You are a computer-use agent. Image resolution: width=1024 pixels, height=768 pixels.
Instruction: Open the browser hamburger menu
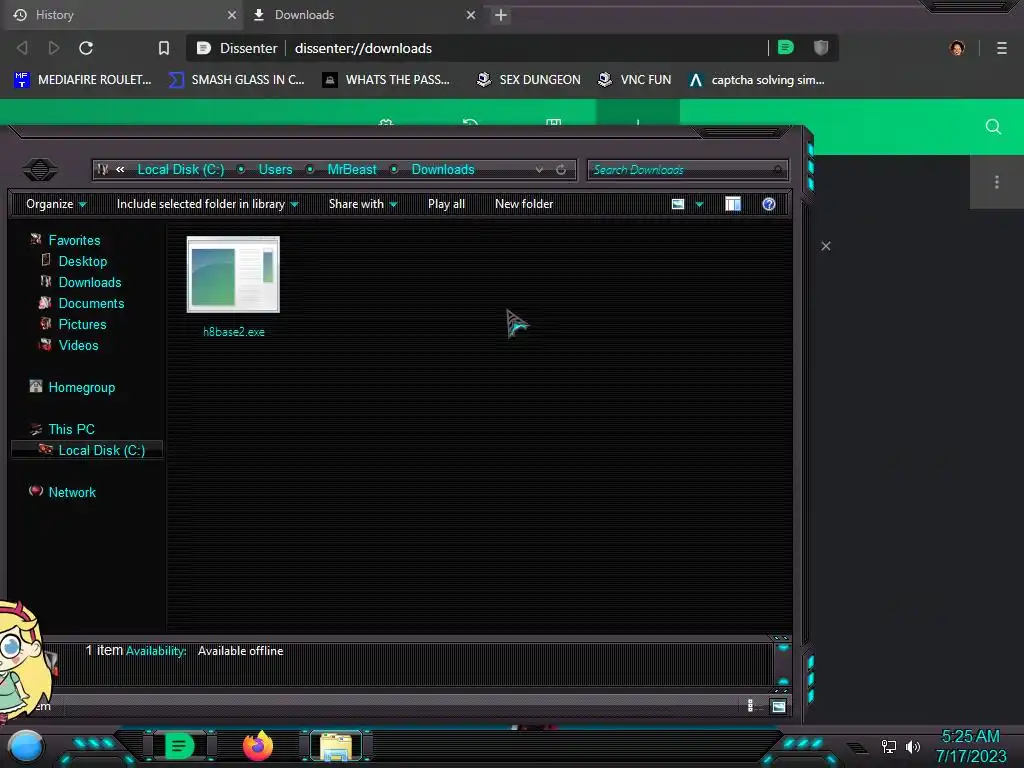[x=1002, y=48]
